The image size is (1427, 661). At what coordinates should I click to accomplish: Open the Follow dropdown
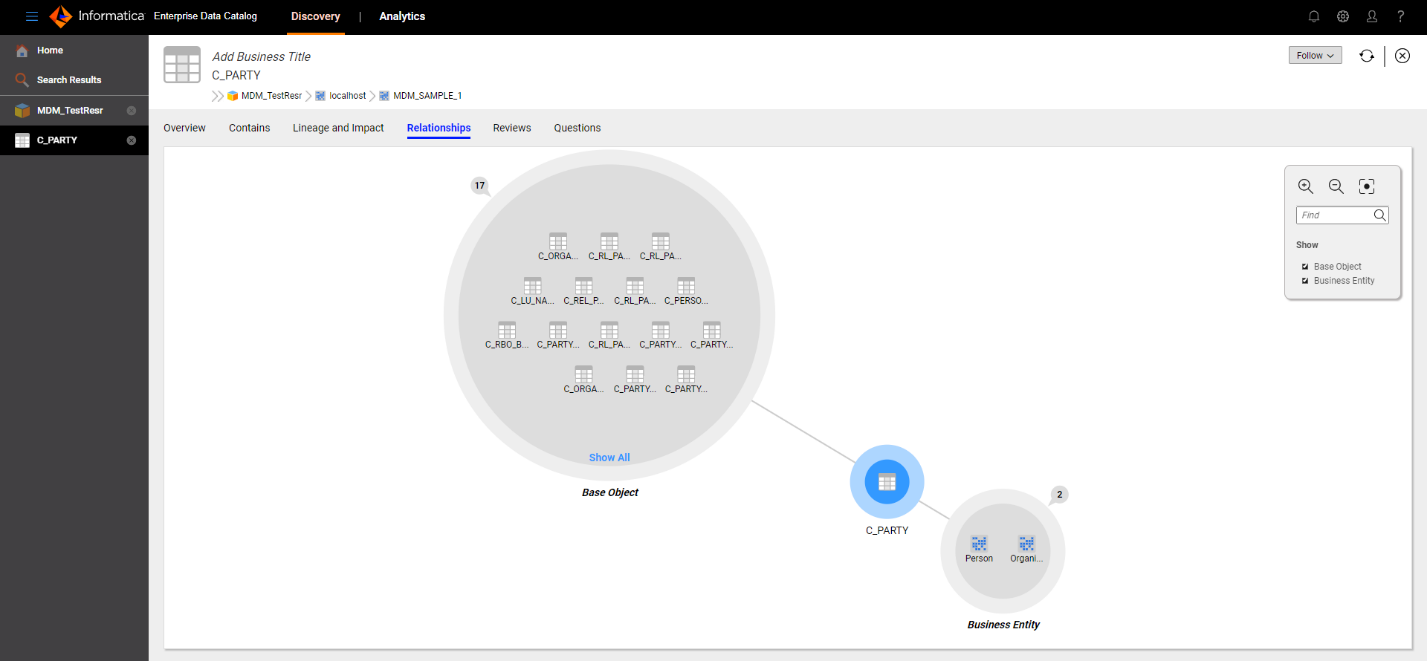tap(1315, 56)
